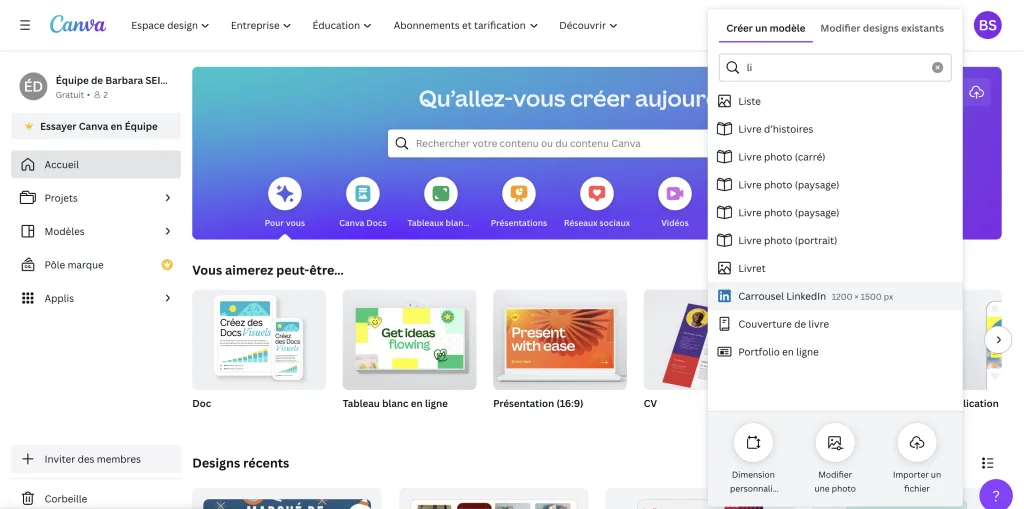
Task: Clear the search field with the X icon
Action: [937, 67]
